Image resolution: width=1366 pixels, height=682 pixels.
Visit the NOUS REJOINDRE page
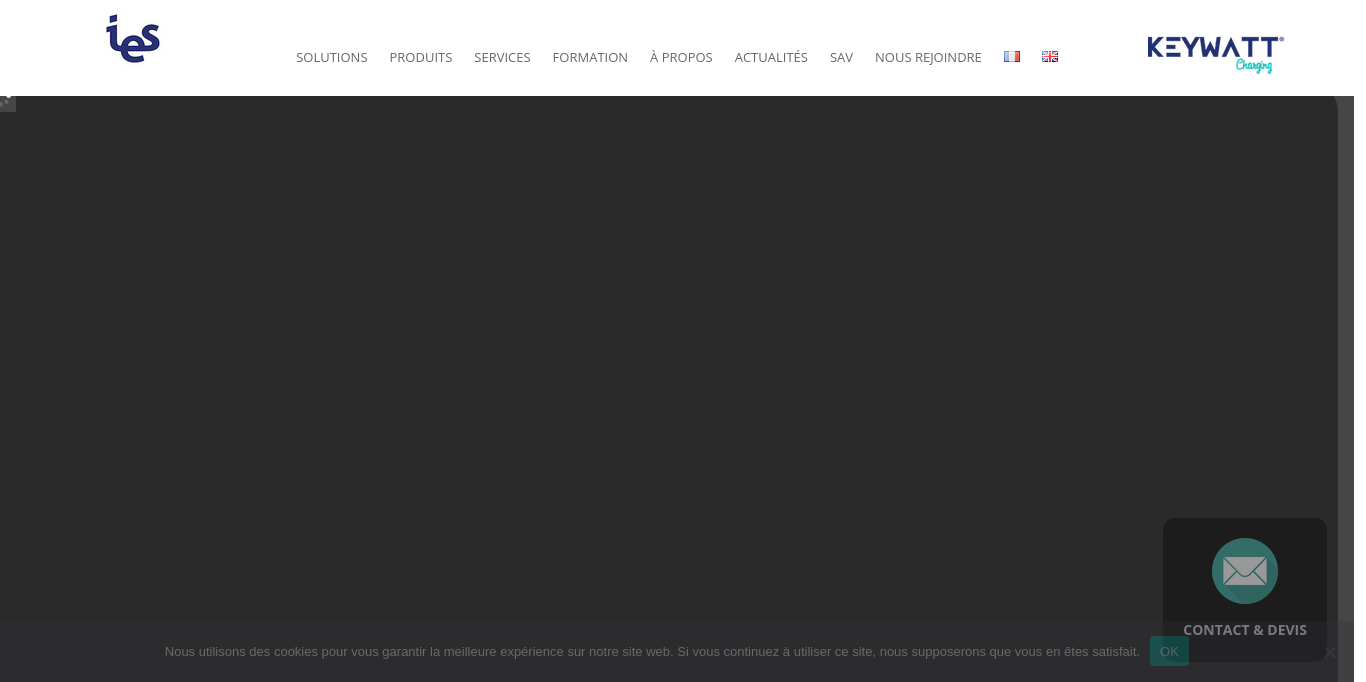pyautogui.click(x=928, y=58)
